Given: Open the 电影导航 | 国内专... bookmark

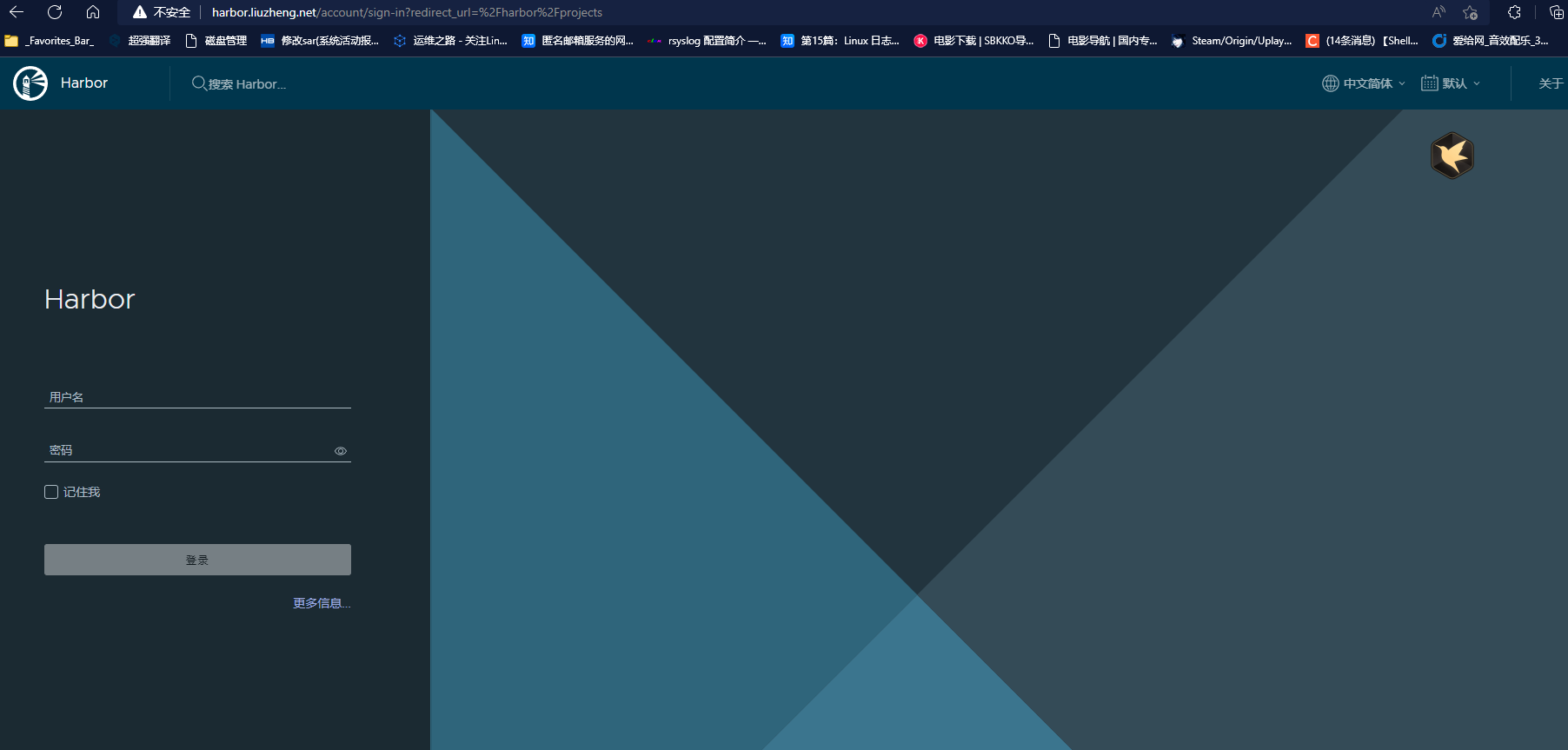Looking at the screenshot, I should pyautogui.click(x=1103, y=41).
